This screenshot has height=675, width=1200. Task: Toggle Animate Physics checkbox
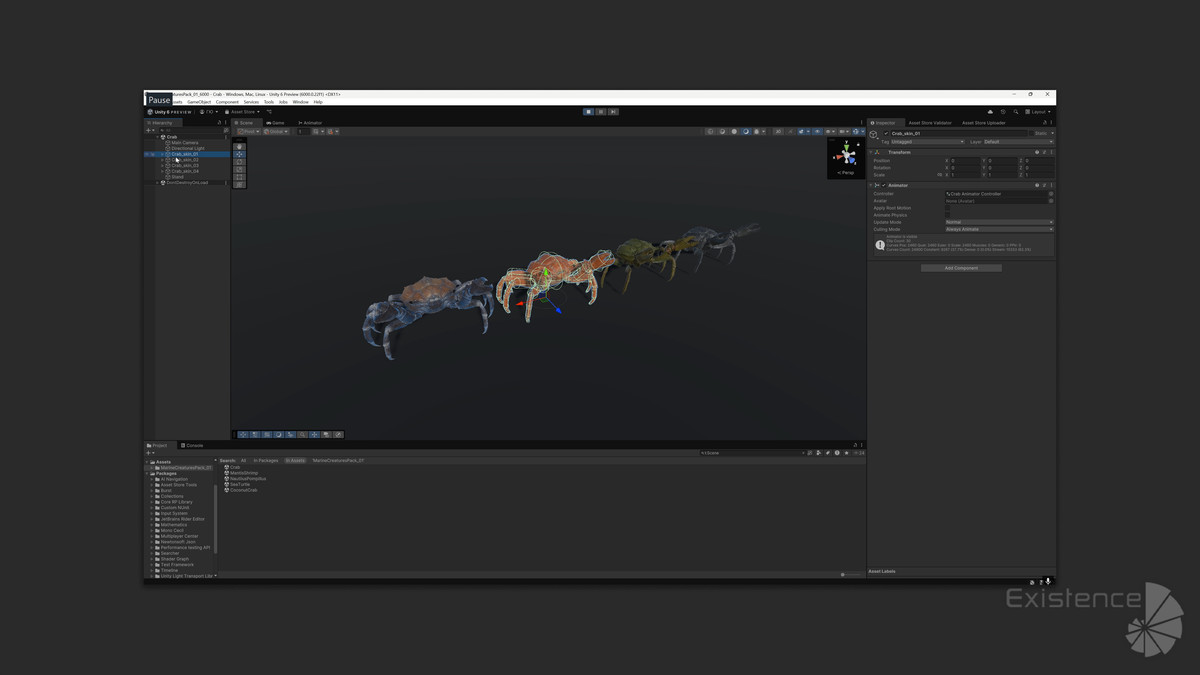pos(949,215)
